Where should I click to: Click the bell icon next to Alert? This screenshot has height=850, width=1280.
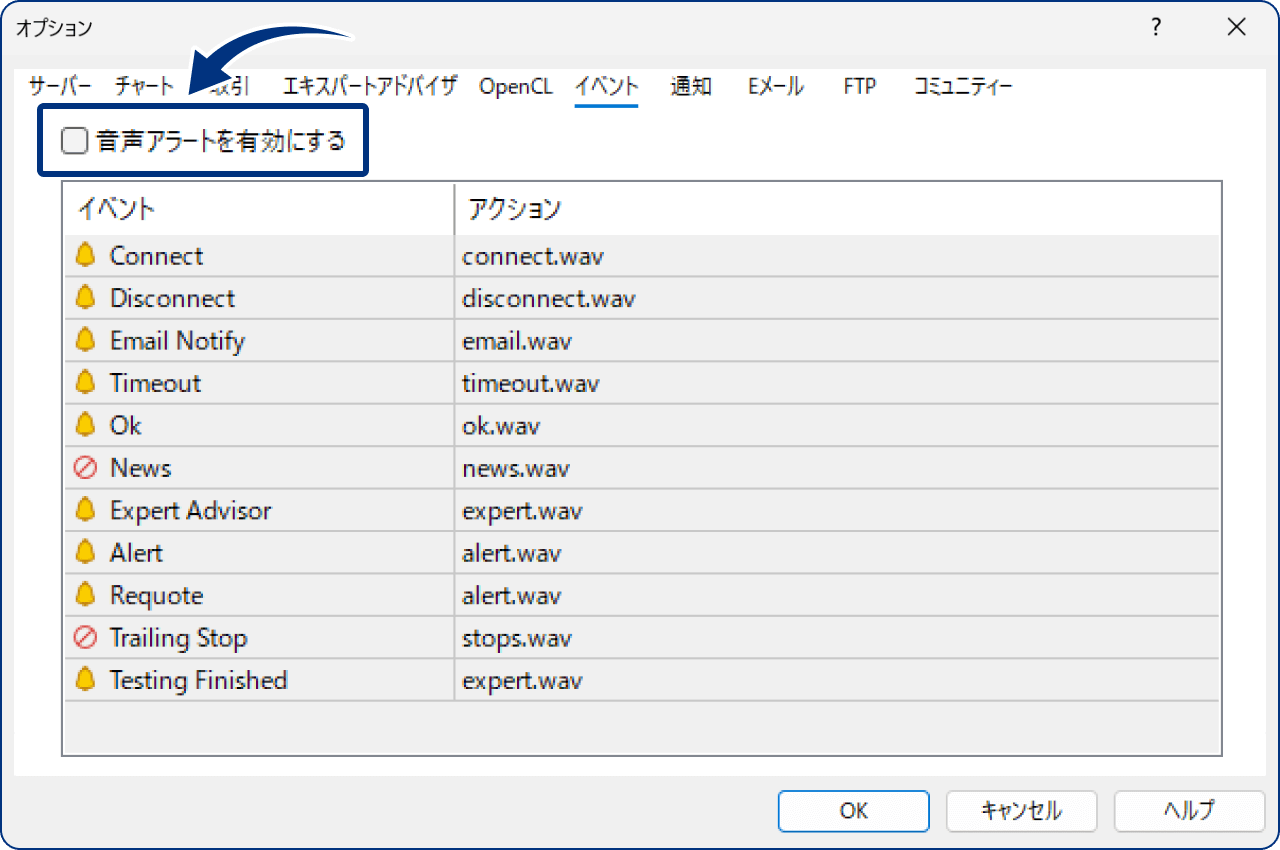click(85, 553)
